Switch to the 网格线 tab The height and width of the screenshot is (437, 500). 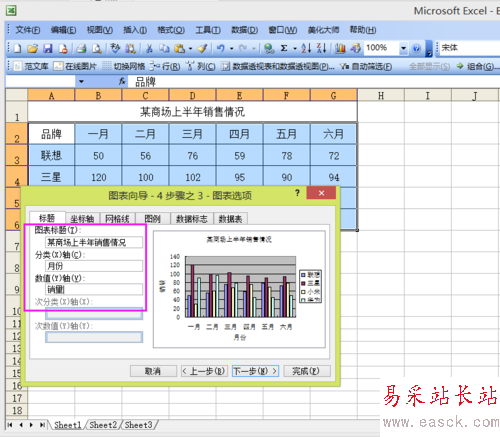117,219
